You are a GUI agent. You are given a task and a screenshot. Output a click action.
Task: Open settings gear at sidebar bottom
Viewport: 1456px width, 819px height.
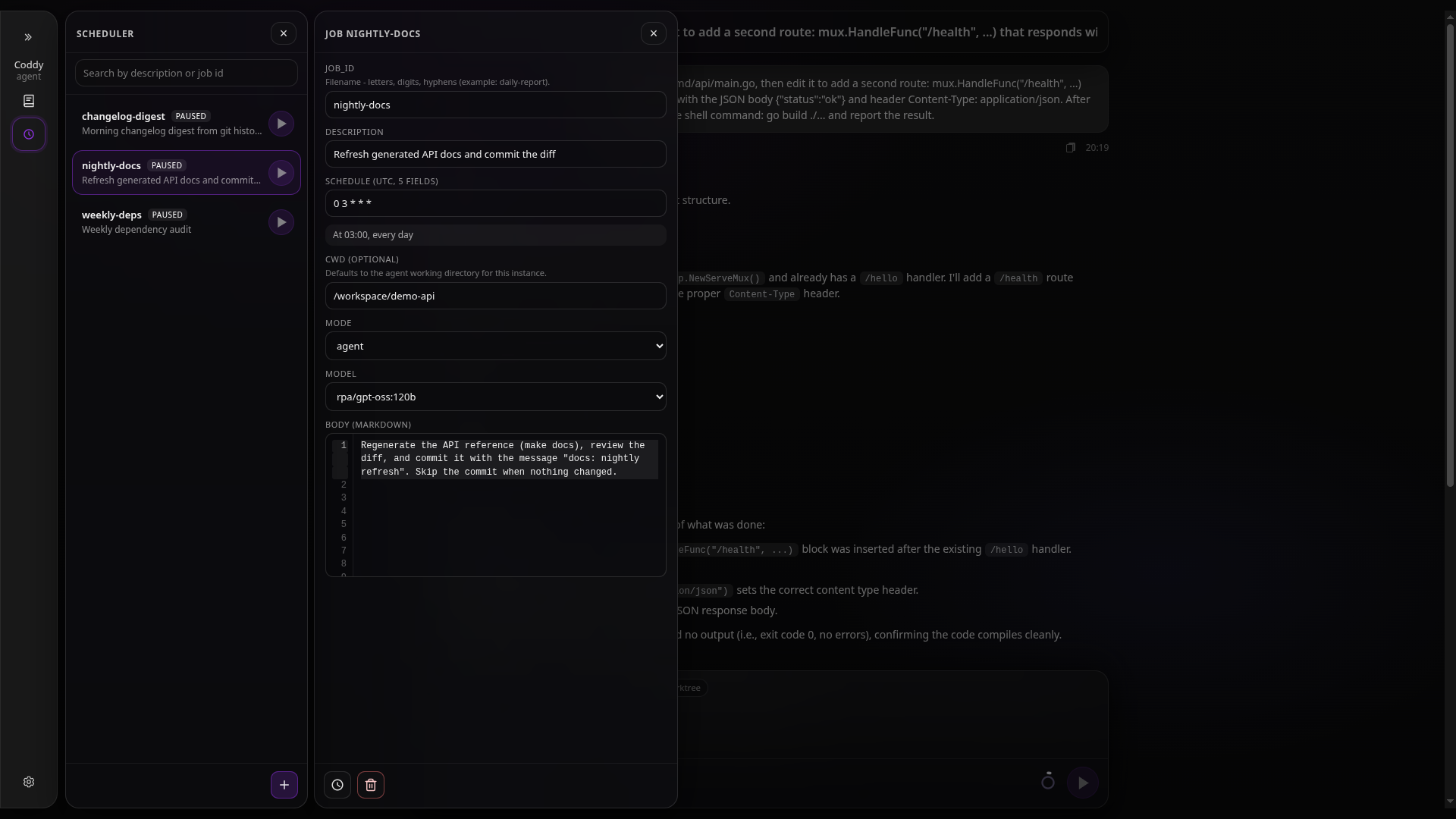click(29, 782)
